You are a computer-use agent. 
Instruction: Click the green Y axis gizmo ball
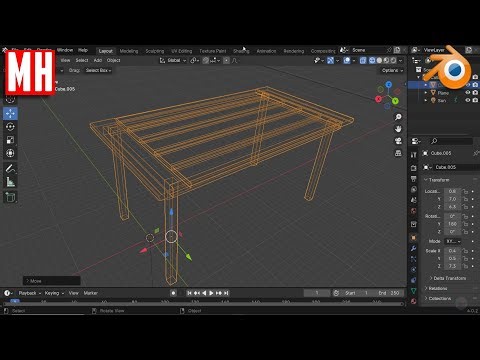click(x=395, y=101)
